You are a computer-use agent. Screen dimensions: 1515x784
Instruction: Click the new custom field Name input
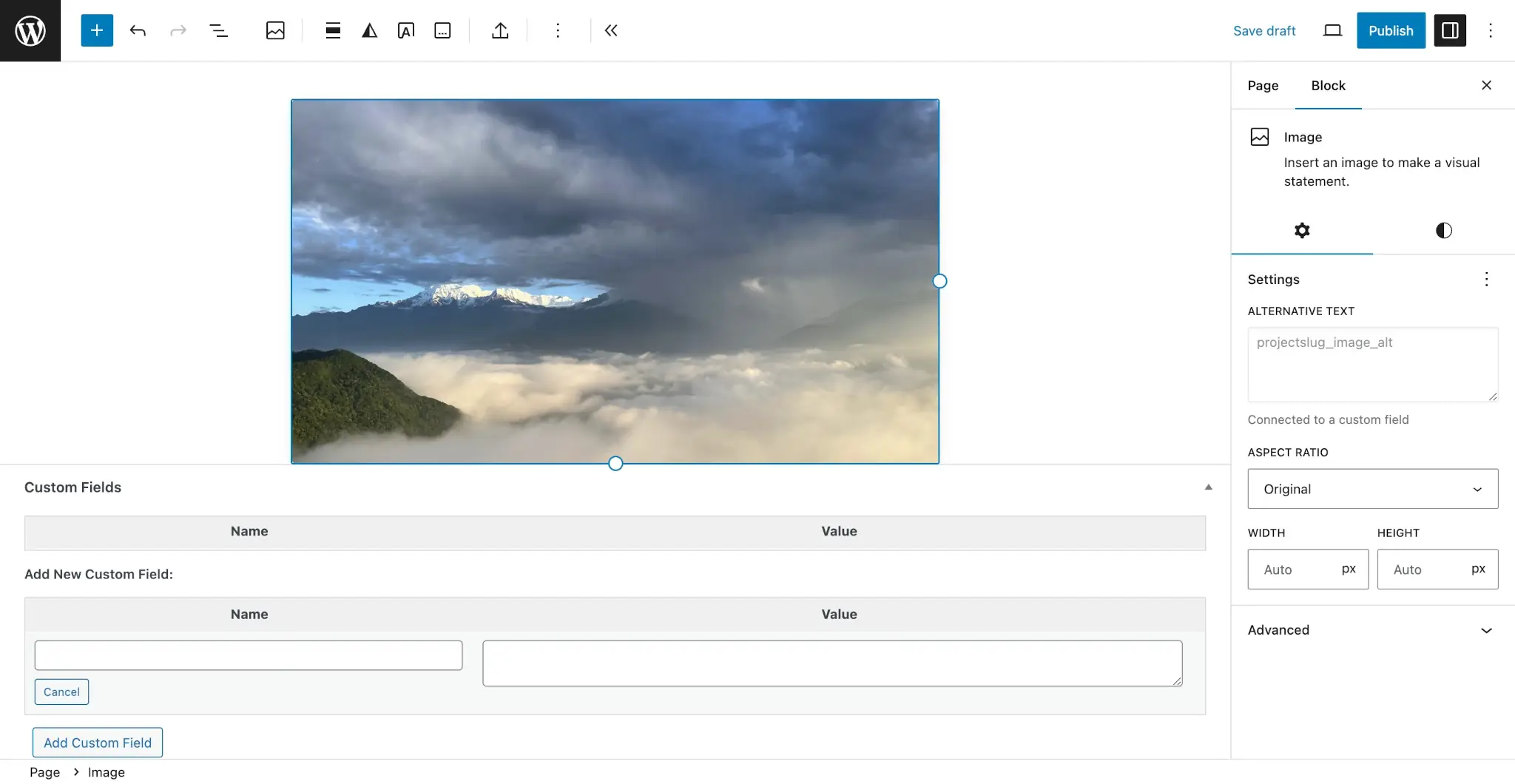(x=249, y=655)
